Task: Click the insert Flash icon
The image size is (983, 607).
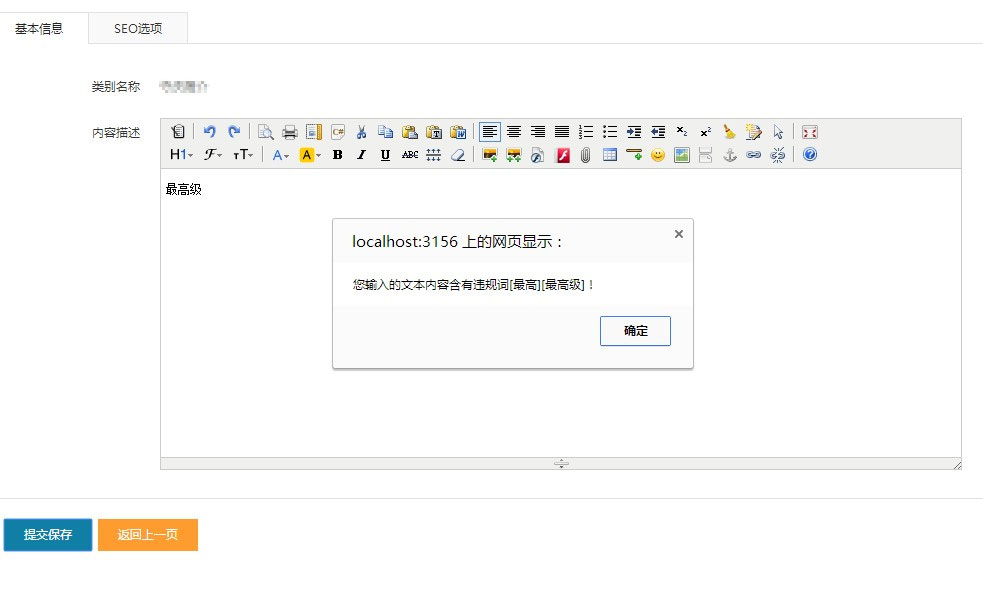Action: (x=562, y=155)
